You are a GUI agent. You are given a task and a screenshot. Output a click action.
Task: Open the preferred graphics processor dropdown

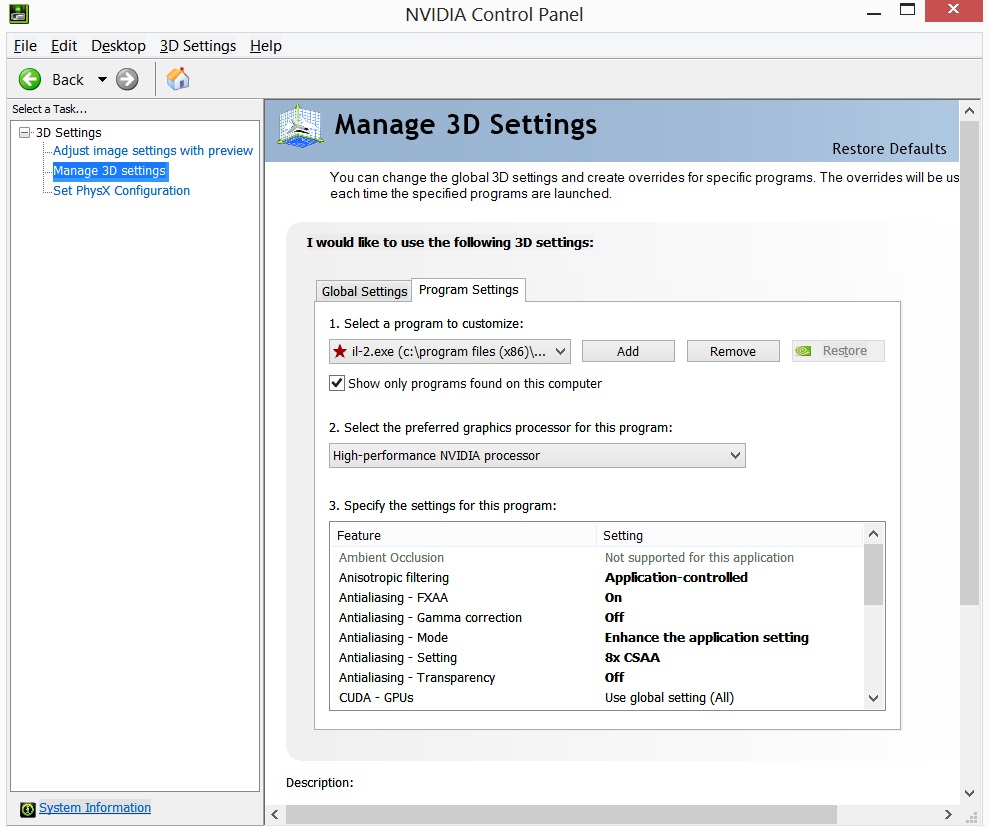point(537,455)
